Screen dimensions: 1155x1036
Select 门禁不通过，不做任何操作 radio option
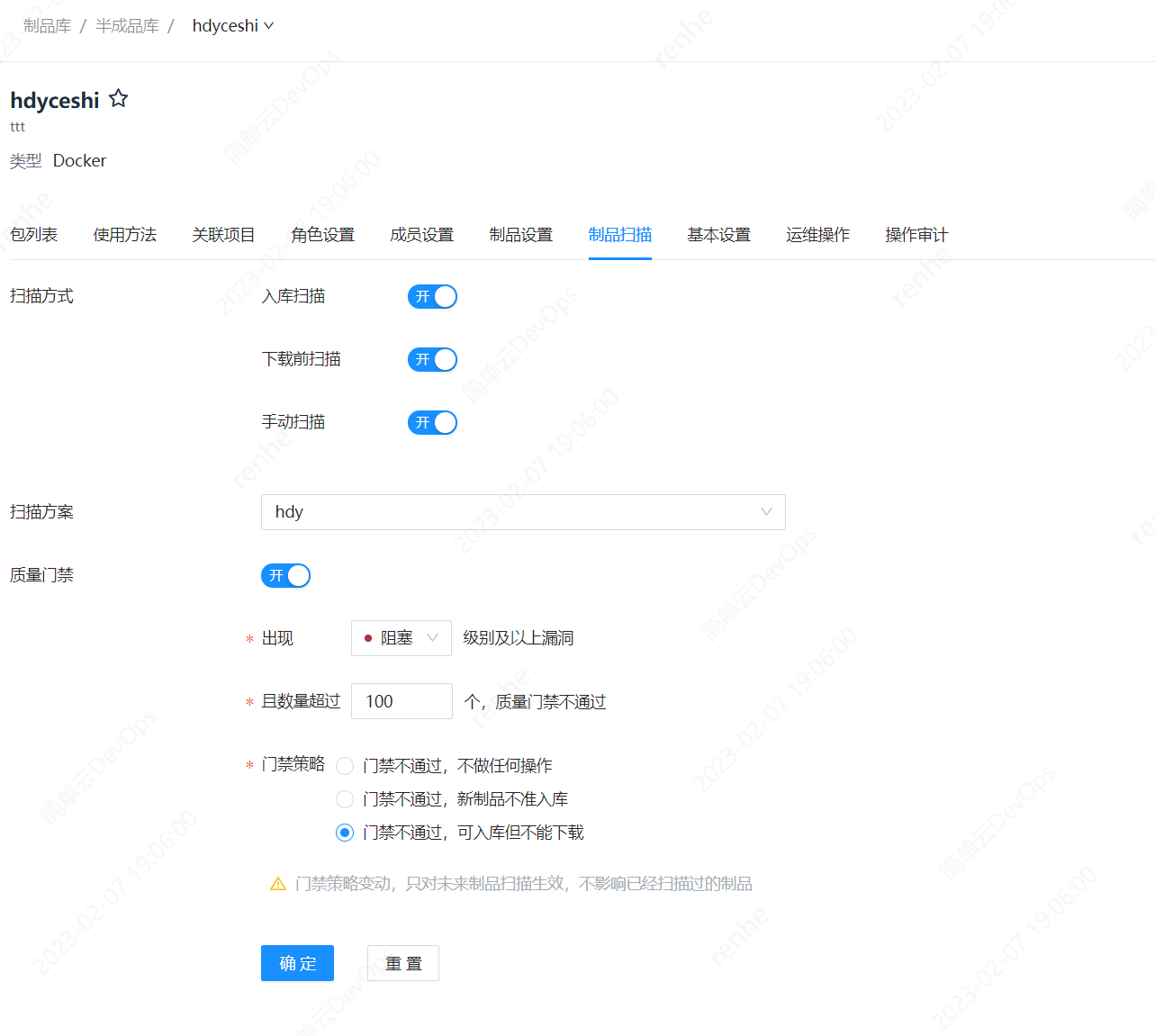(x=345, y=766)
